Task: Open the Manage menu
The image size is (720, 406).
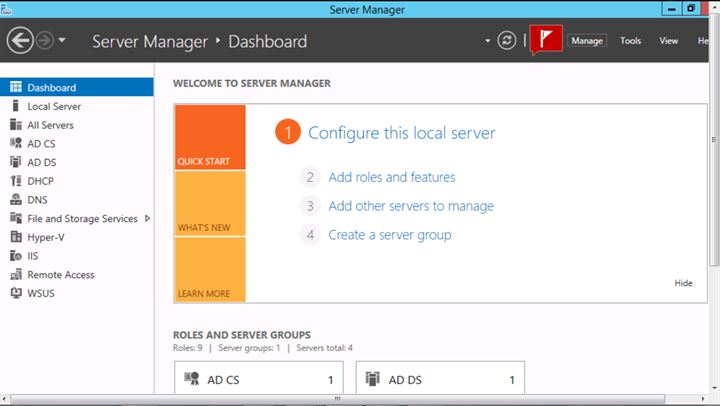Action: 586,41
